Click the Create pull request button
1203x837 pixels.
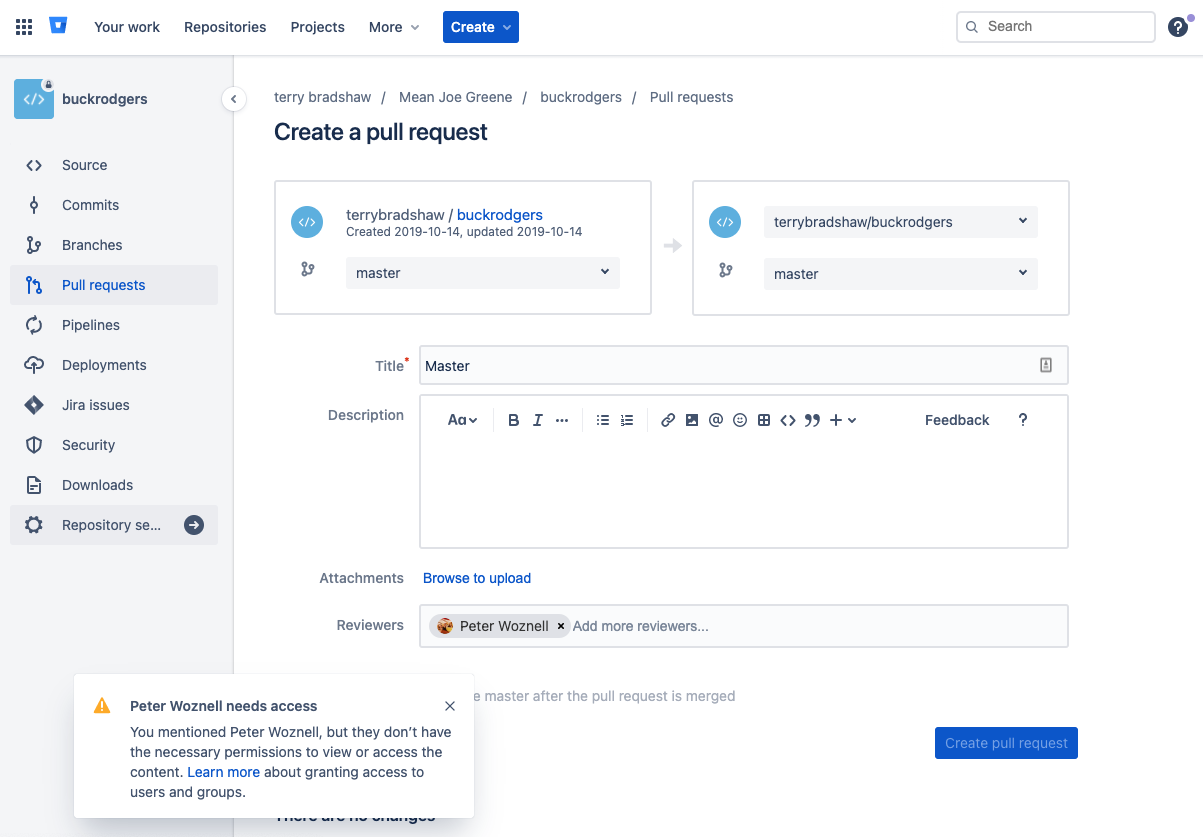coord(1006,743)
